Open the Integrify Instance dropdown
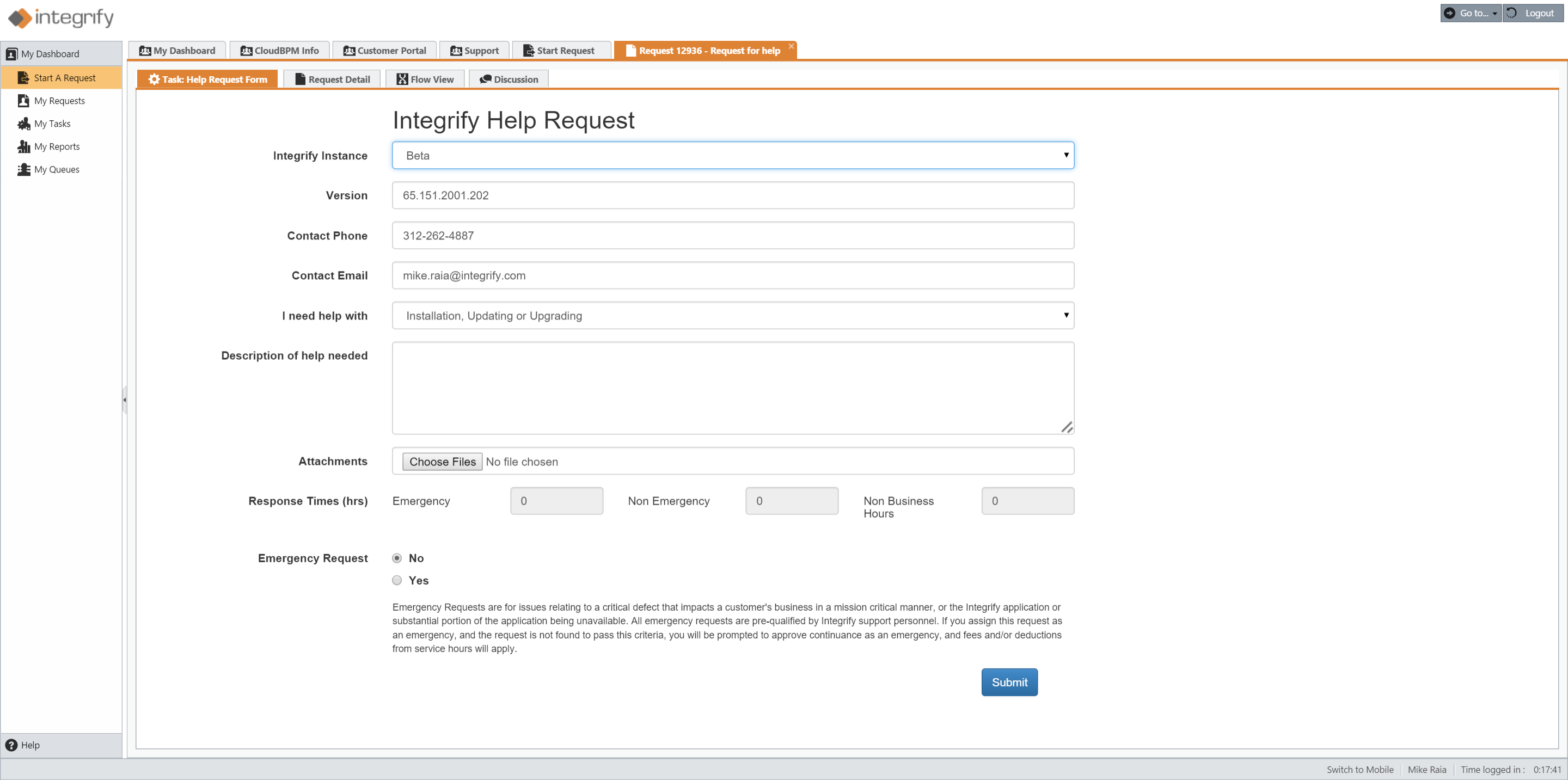The image size is (1568, 780). click(x=733, y=155)
